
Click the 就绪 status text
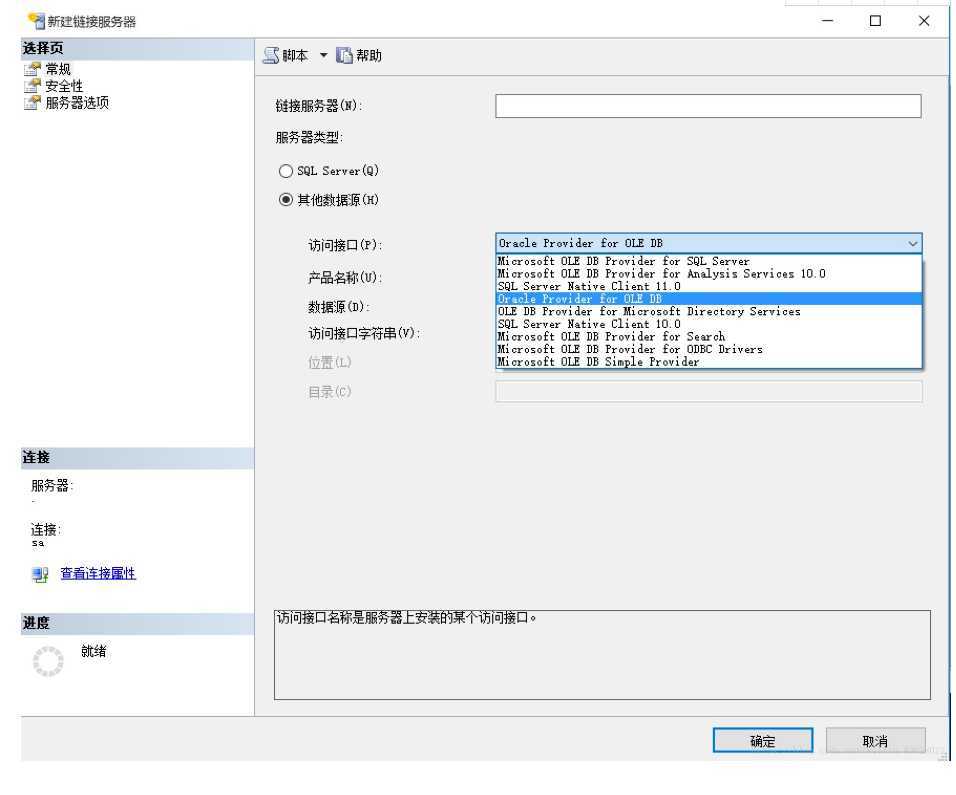tap(94, 652)
